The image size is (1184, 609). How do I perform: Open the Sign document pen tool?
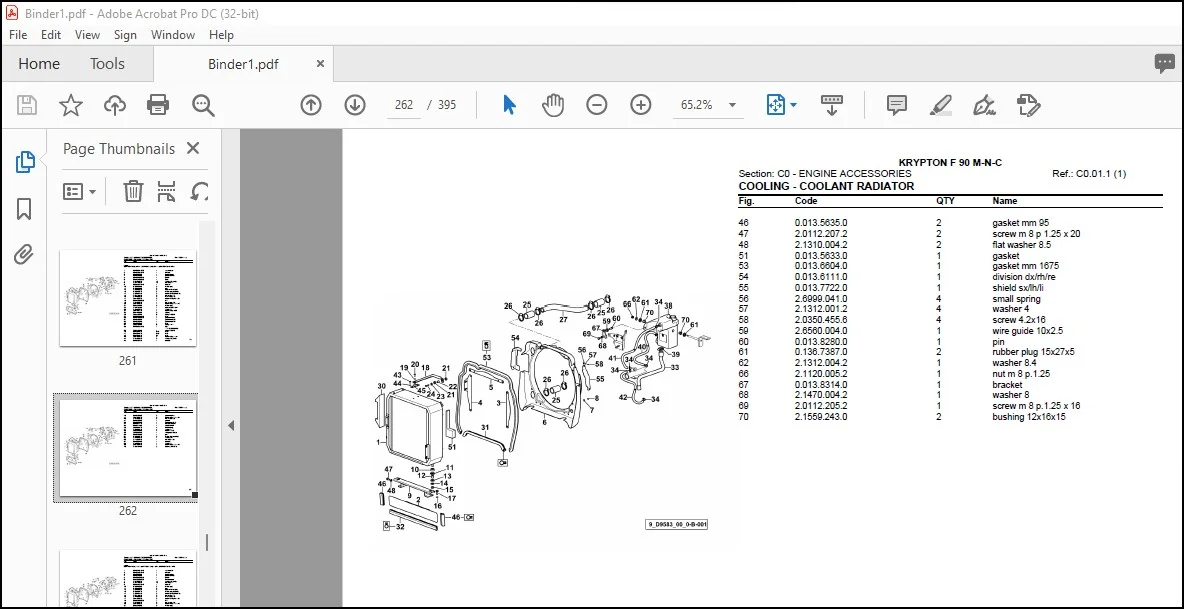985,105
